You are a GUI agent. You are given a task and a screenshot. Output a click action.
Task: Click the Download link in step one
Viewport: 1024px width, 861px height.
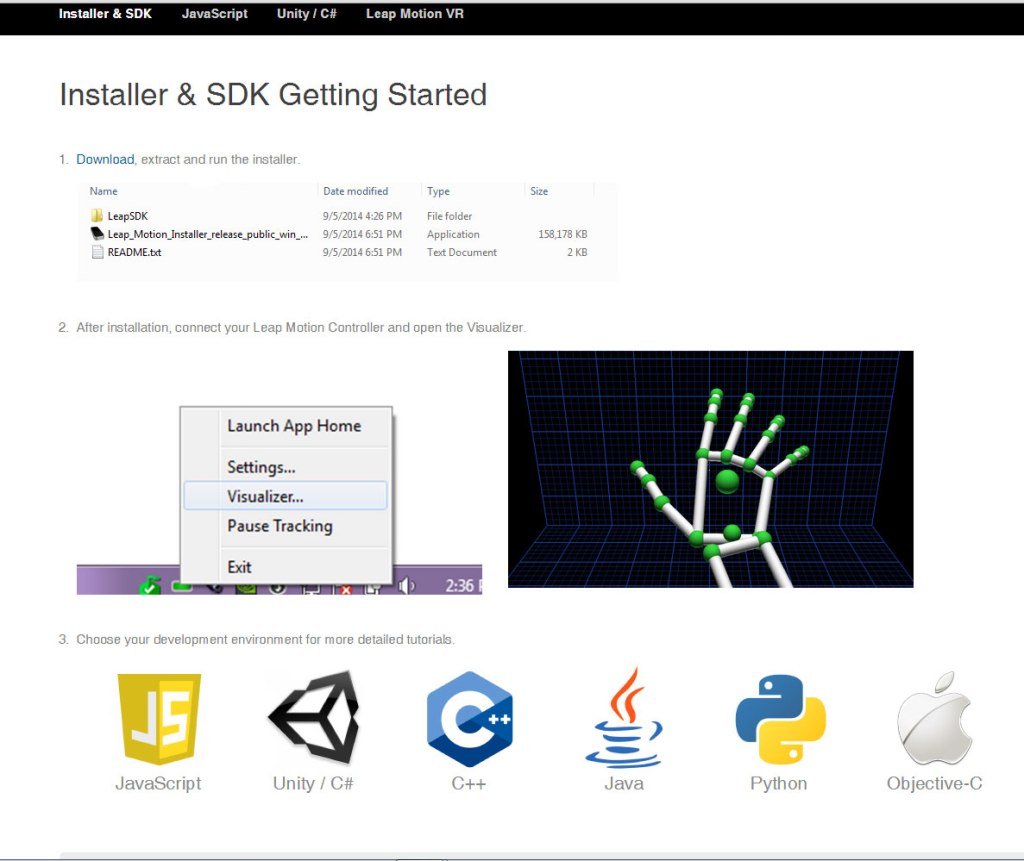[104, 158]
